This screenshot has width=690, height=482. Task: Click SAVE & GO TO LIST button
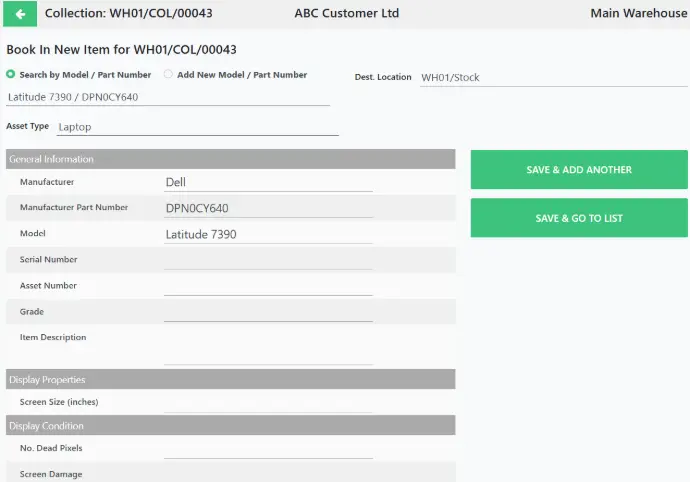pos(579,218)
